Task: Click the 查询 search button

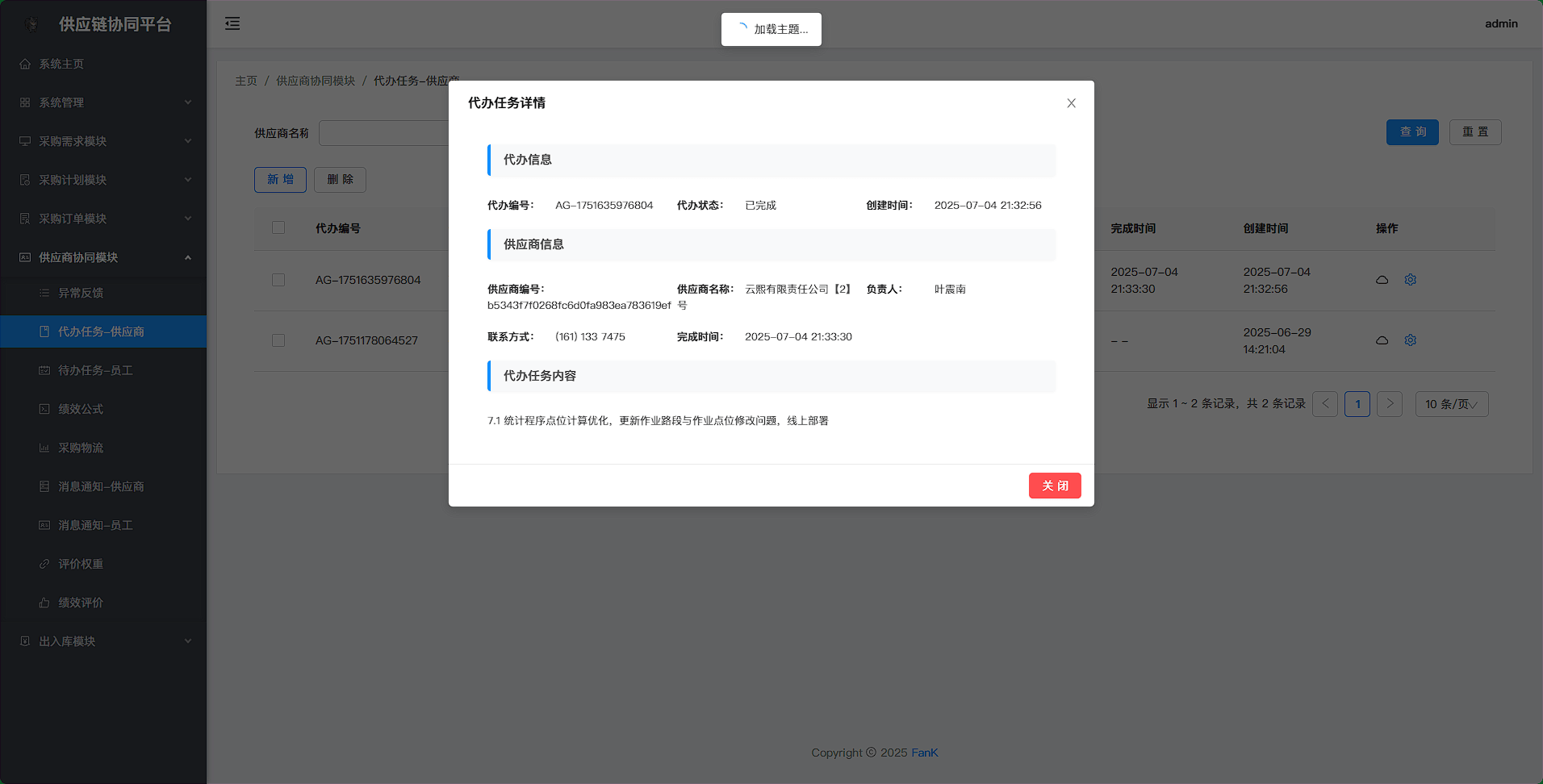Action: coord(1411,132)
